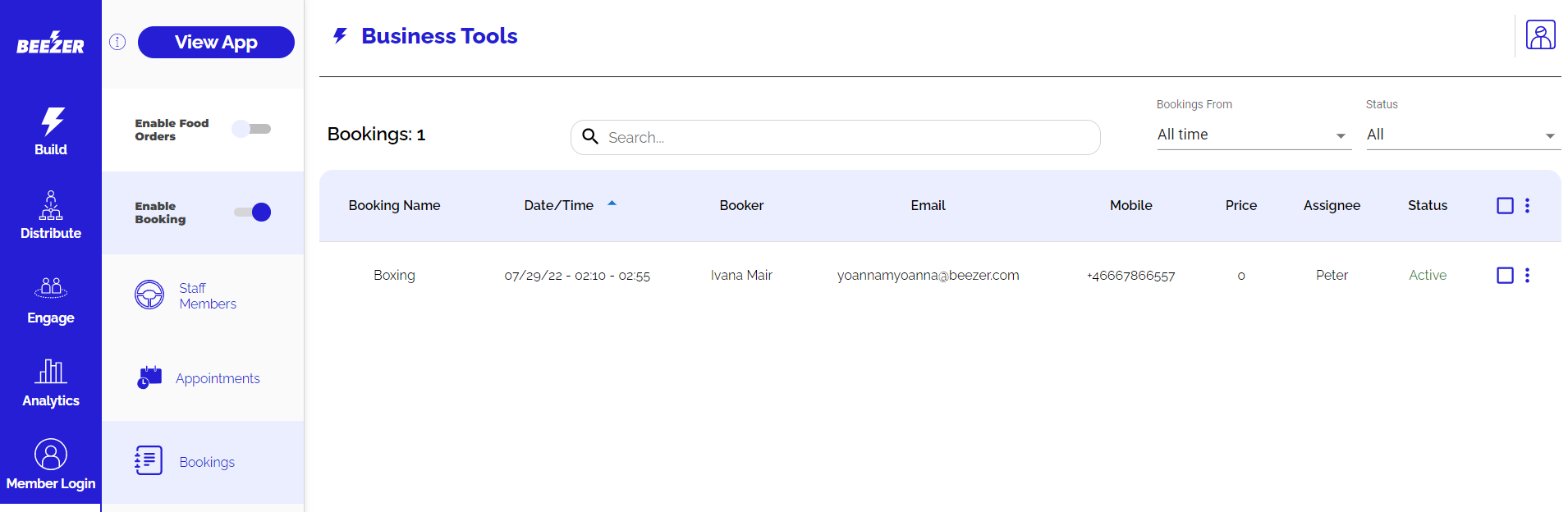Toggle Enable Booking switch off
The height and width of the screenshot is (512, 1568).
(253, 213)
